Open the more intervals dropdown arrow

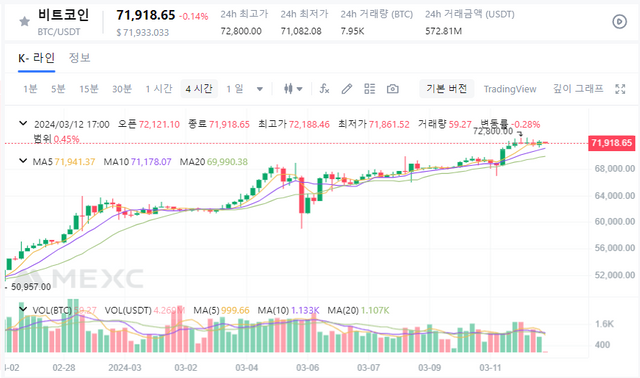(x=260, y=89)
